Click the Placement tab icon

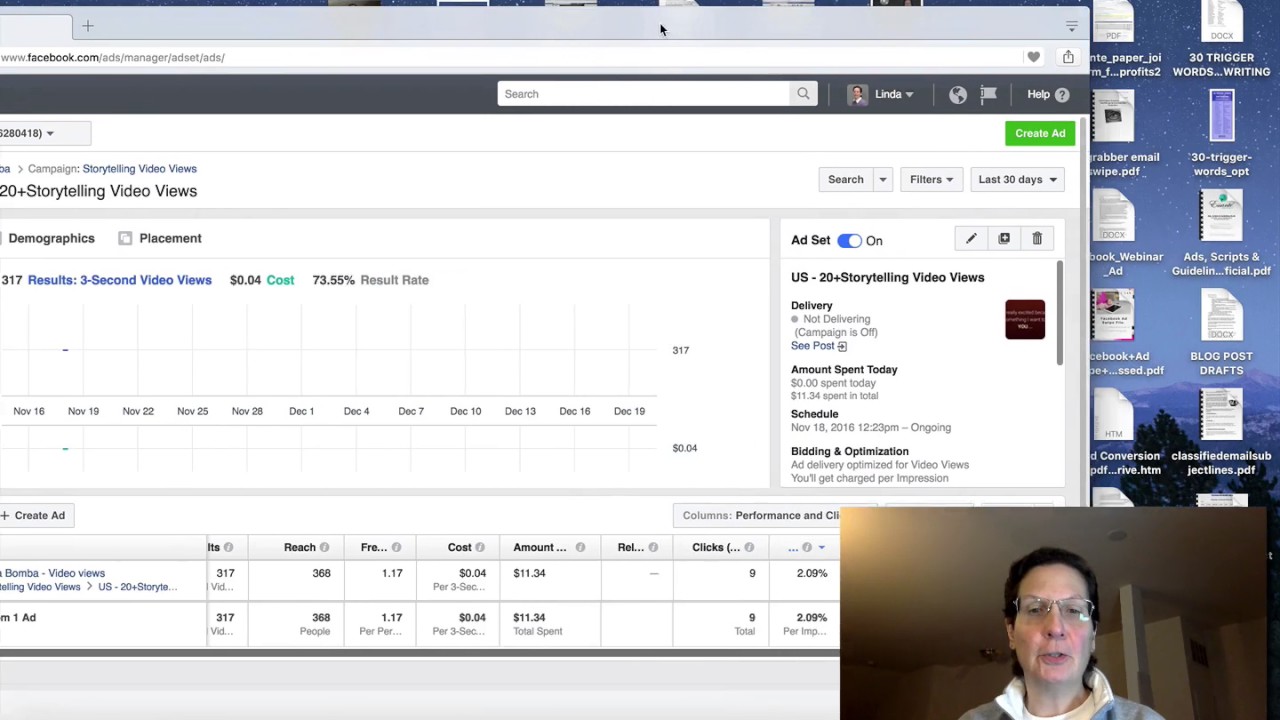(125, 238)
